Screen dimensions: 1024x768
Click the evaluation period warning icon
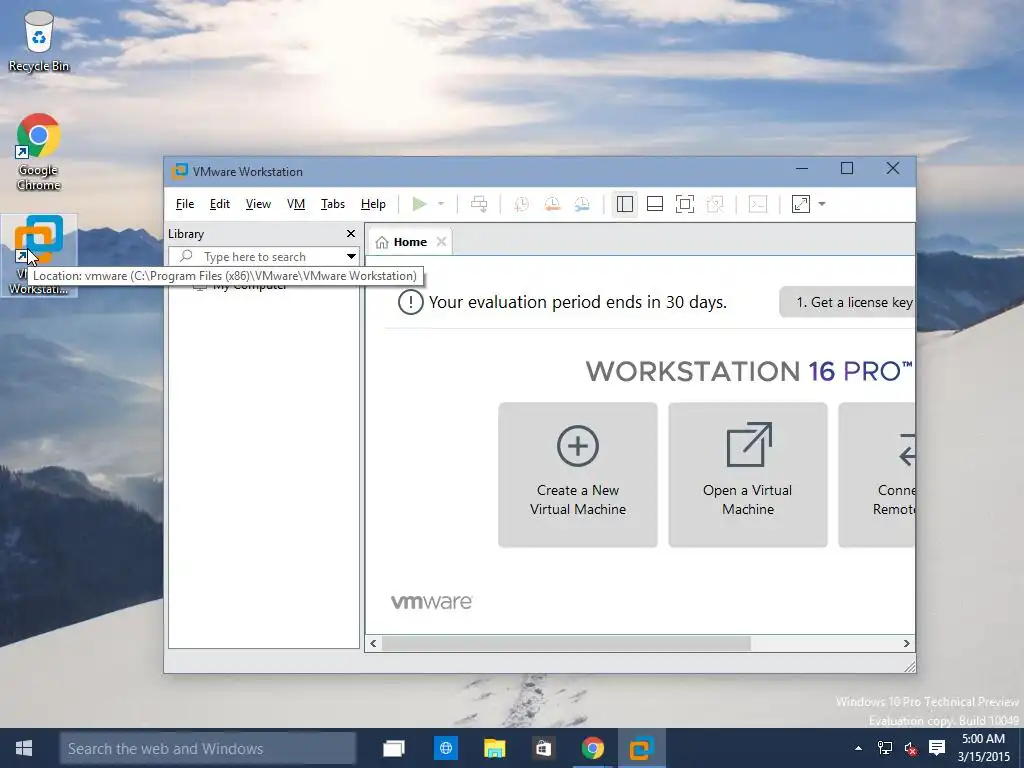[x=411, y=302]
